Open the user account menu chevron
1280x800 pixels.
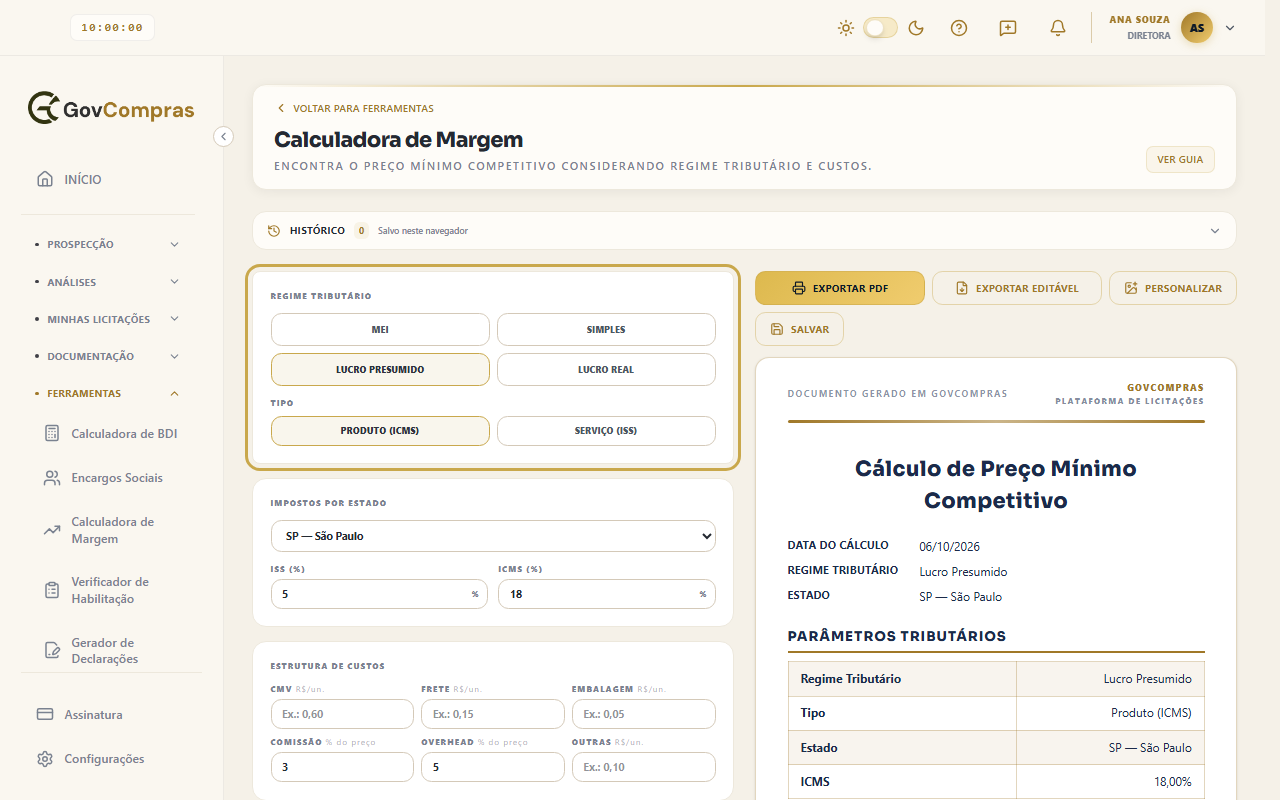pyautogui.click(x=1230, y=28)
